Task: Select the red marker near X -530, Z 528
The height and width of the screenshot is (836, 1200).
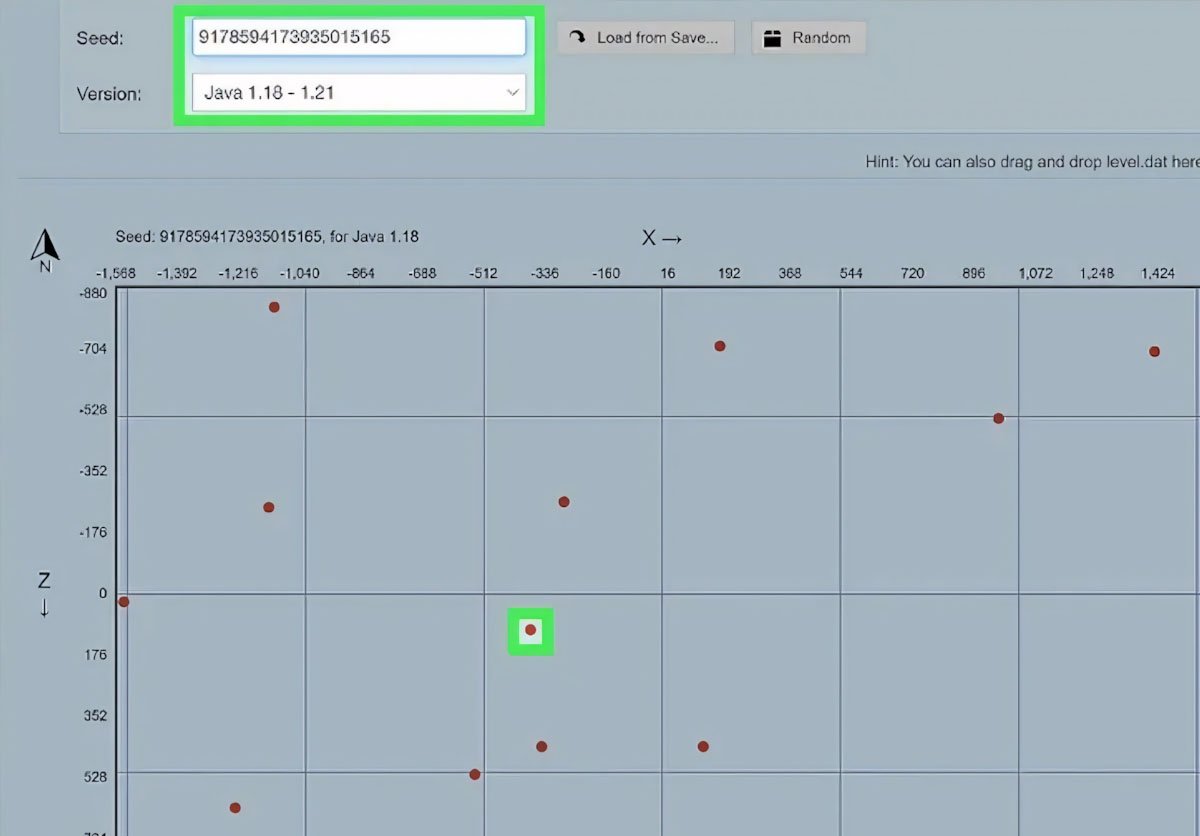Action: click(475, 775)
